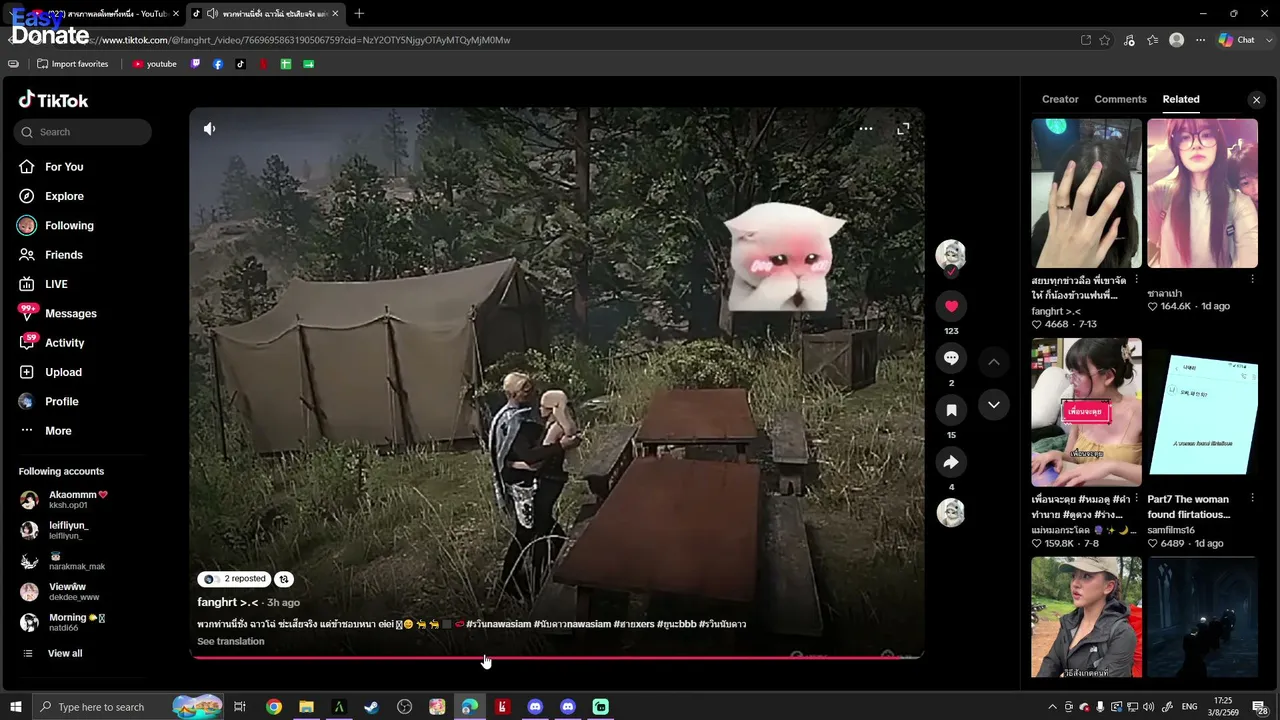Open the creator avatar beside the video
Viewport: 1280px width, 720px height.
[950, 256]
